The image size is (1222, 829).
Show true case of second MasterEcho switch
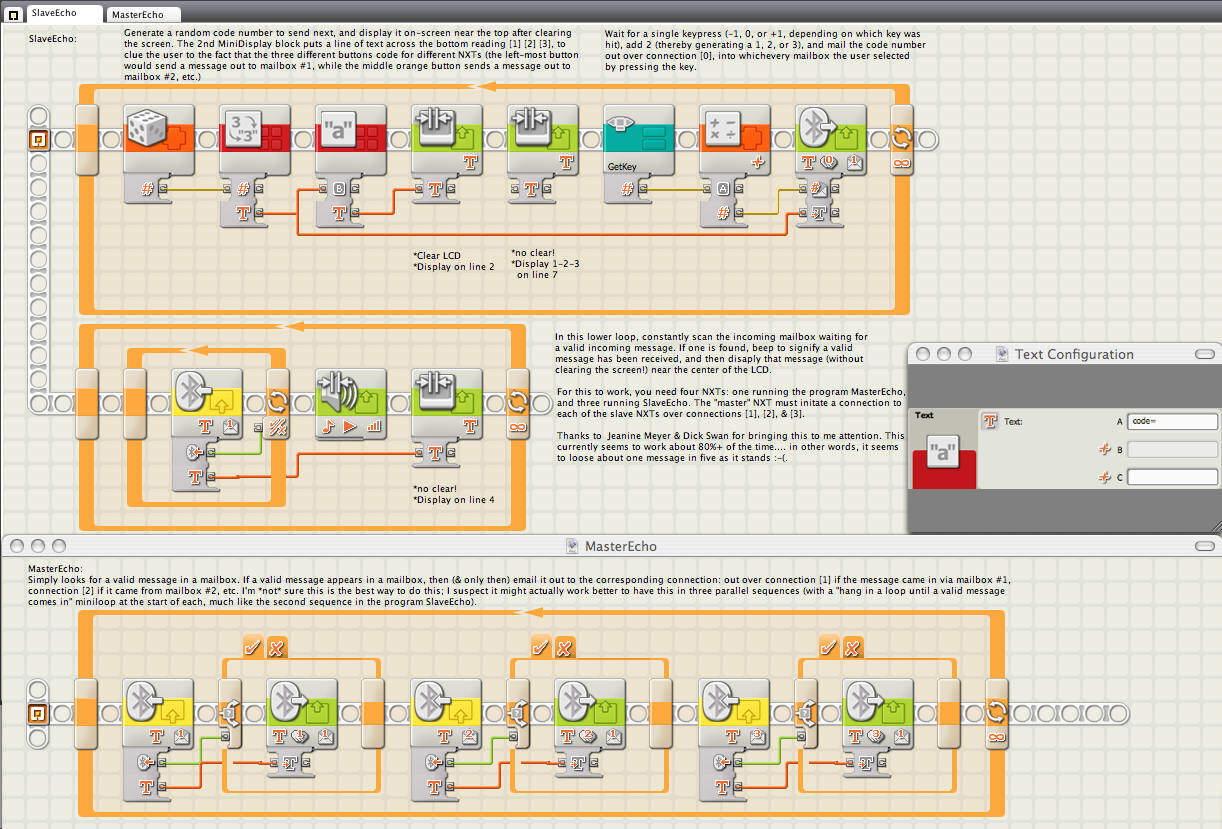pos(542,647)
